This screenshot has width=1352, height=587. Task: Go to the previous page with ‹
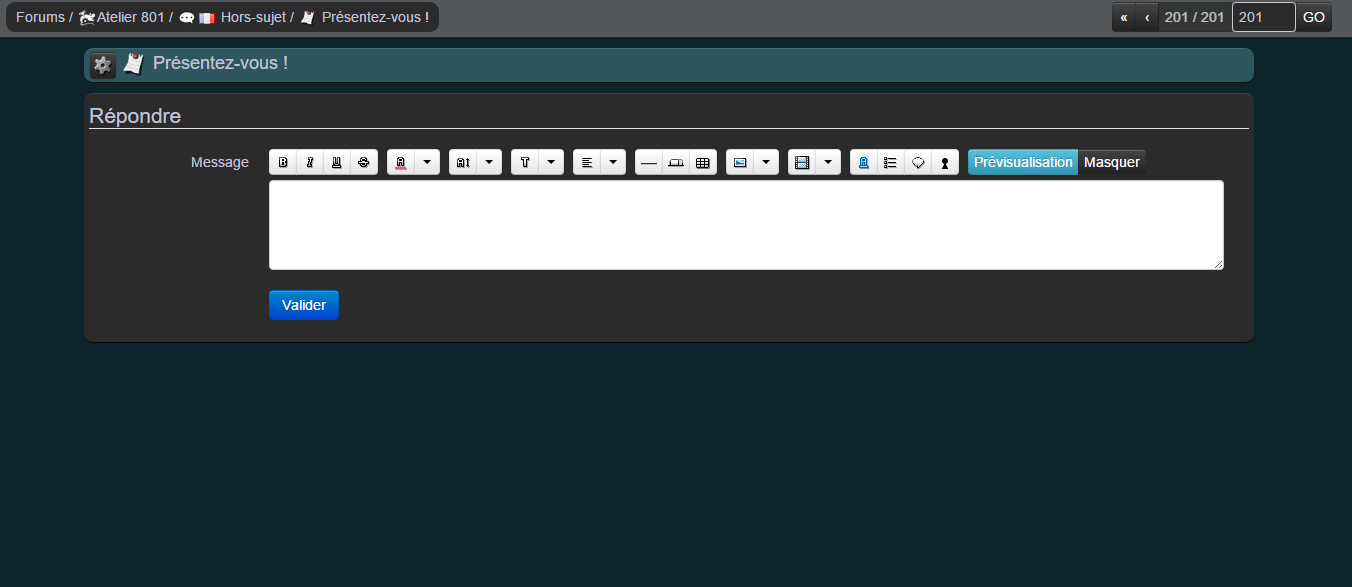(1147, 17)
